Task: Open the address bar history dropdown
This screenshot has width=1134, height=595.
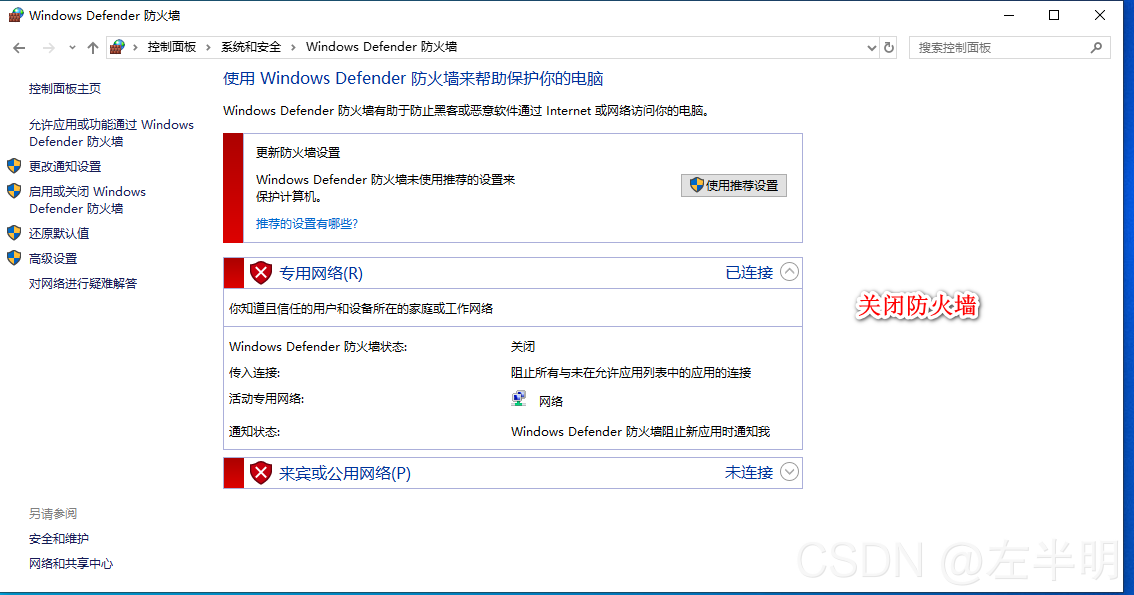Action: (x=871, y=48)
